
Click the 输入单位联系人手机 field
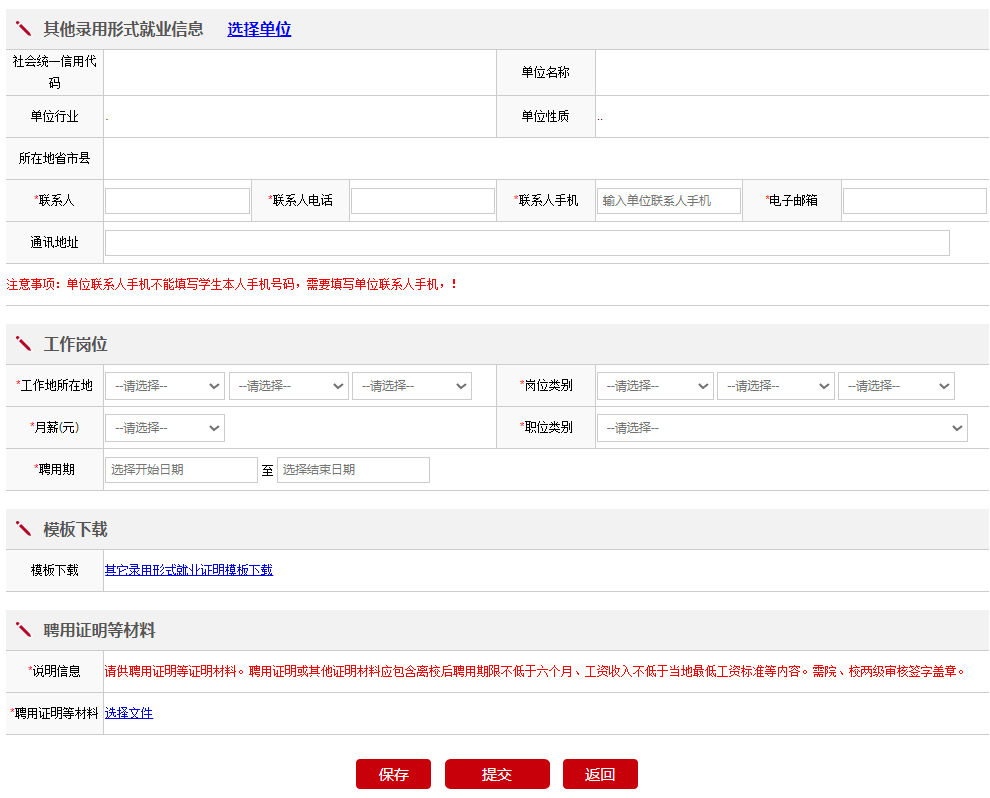click(x=669, y=201)
